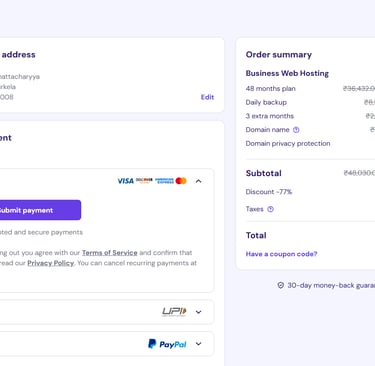
Task: Click the 30-day money-back guarantee text
Action: pyautogui.click(x=331, y=285)
